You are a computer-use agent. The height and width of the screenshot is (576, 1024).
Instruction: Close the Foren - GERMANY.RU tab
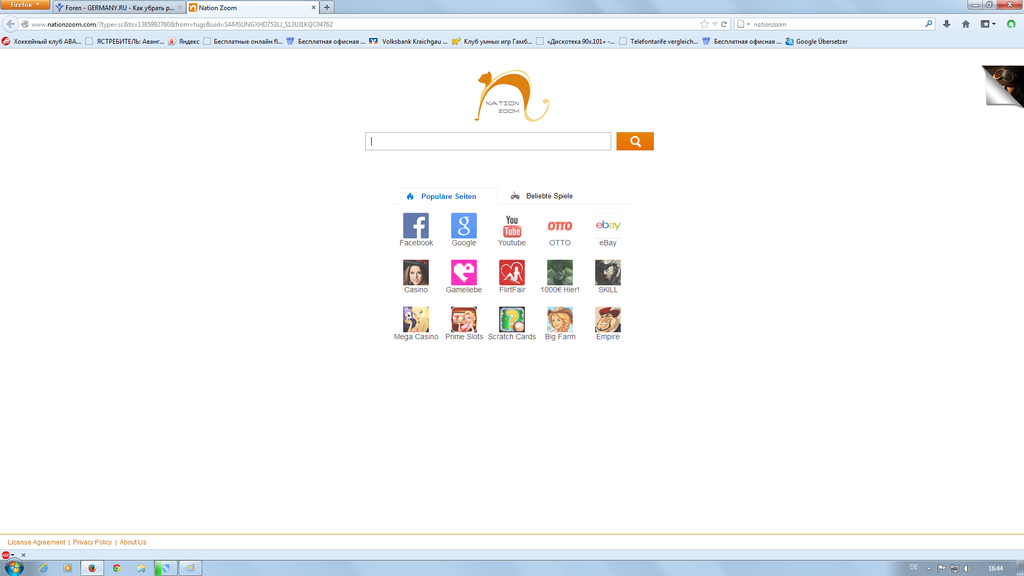point(180,8)
